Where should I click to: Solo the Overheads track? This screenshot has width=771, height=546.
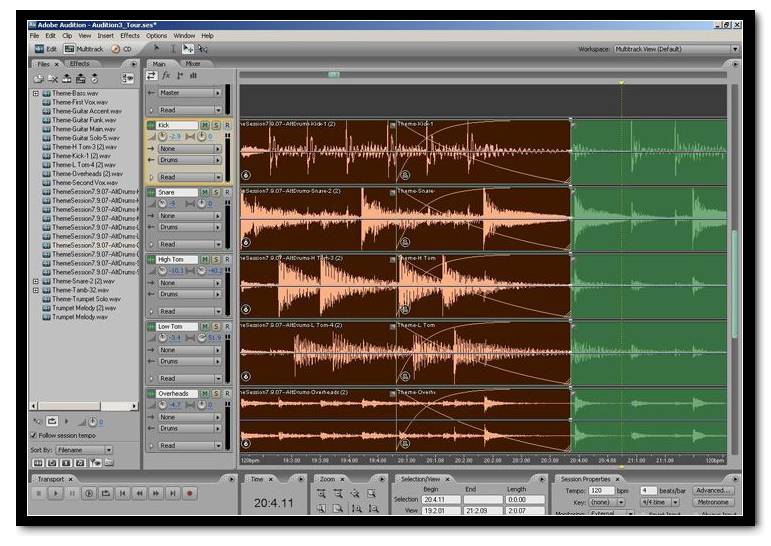(216, 394)
